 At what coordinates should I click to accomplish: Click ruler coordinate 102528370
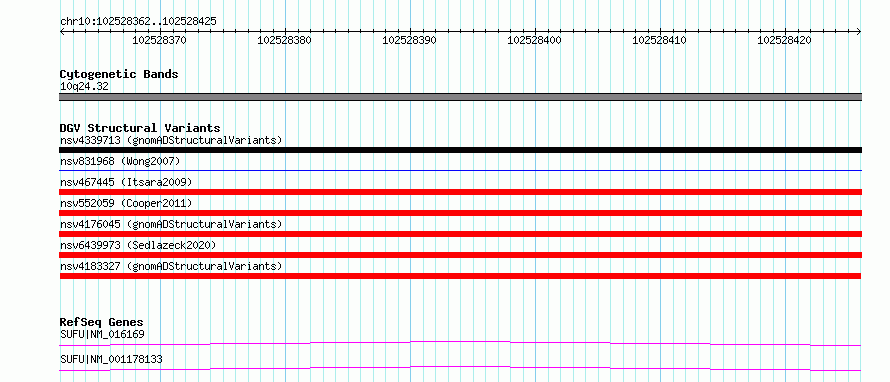(x=159, y=40)
